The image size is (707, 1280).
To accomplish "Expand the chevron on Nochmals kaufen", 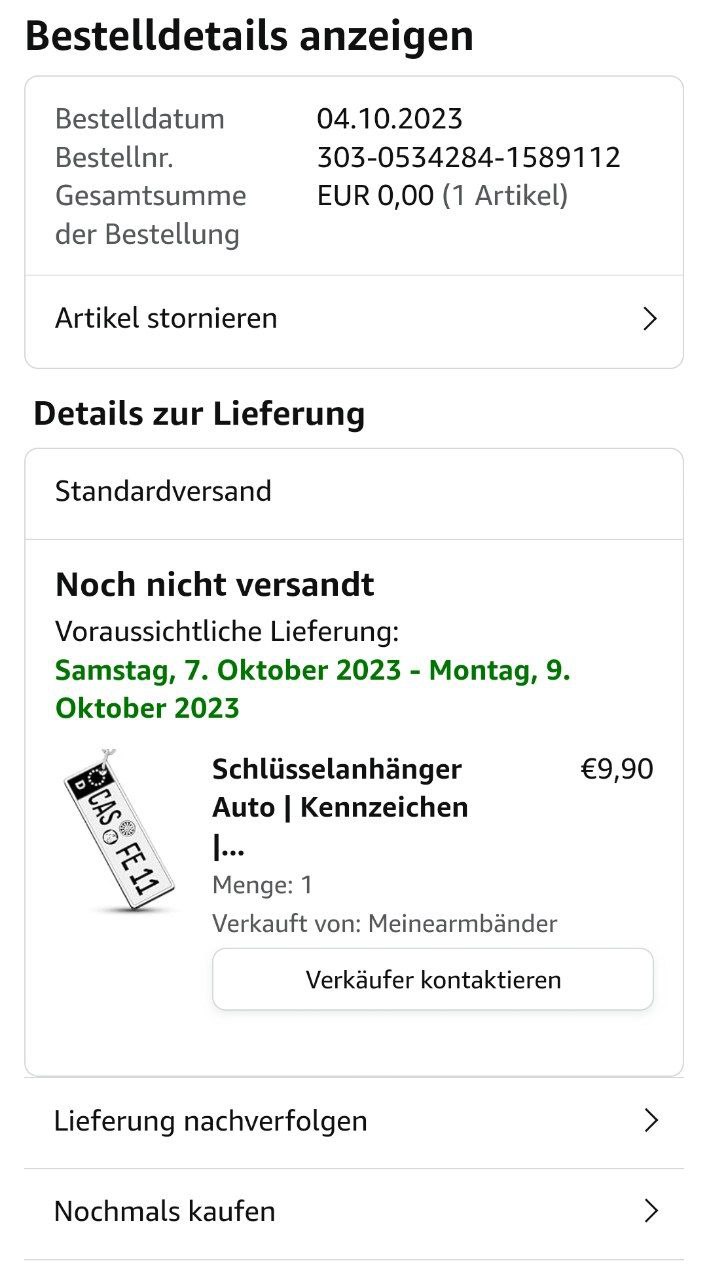I will [651, 1211].
